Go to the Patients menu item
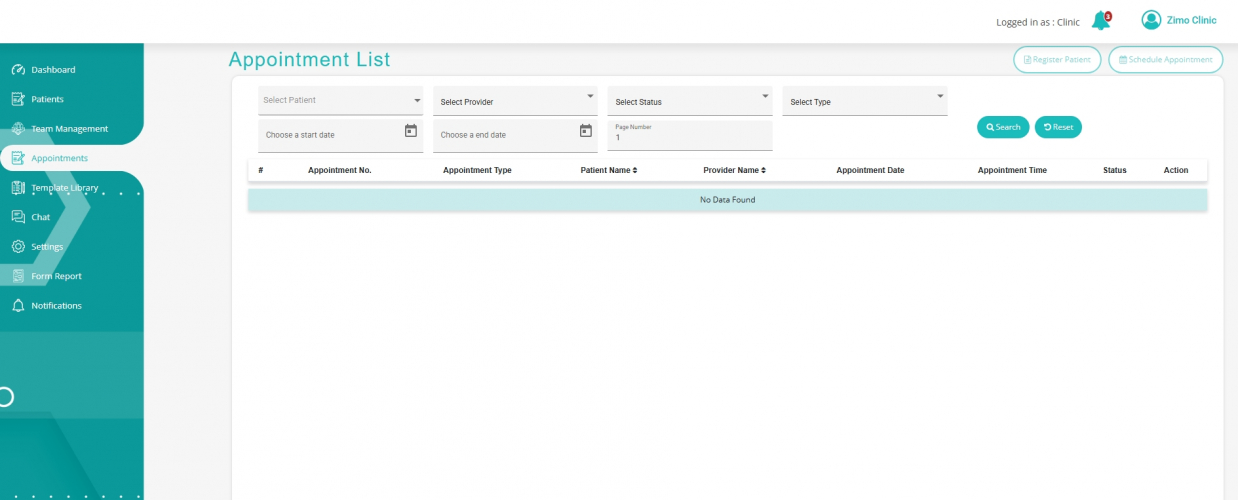Image resolution: width=1238 pixels, height=500 pixels. click(x=47, y=99)
